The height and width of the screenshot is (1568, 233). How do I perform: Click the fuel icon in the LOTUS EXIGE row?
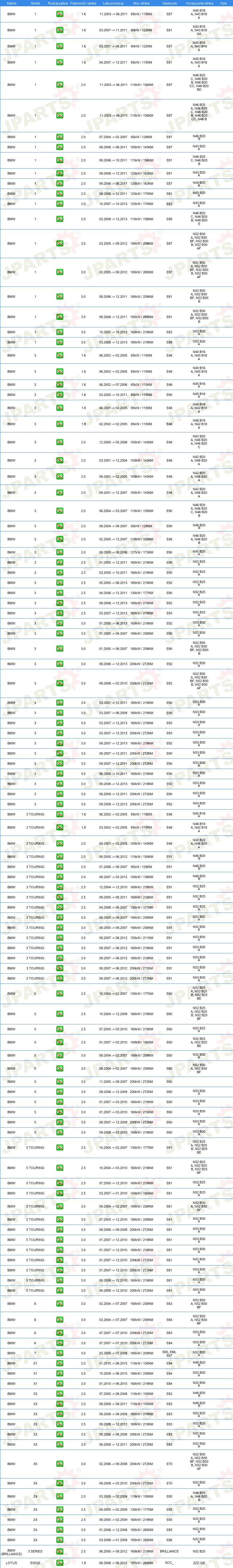(60, 1563)
